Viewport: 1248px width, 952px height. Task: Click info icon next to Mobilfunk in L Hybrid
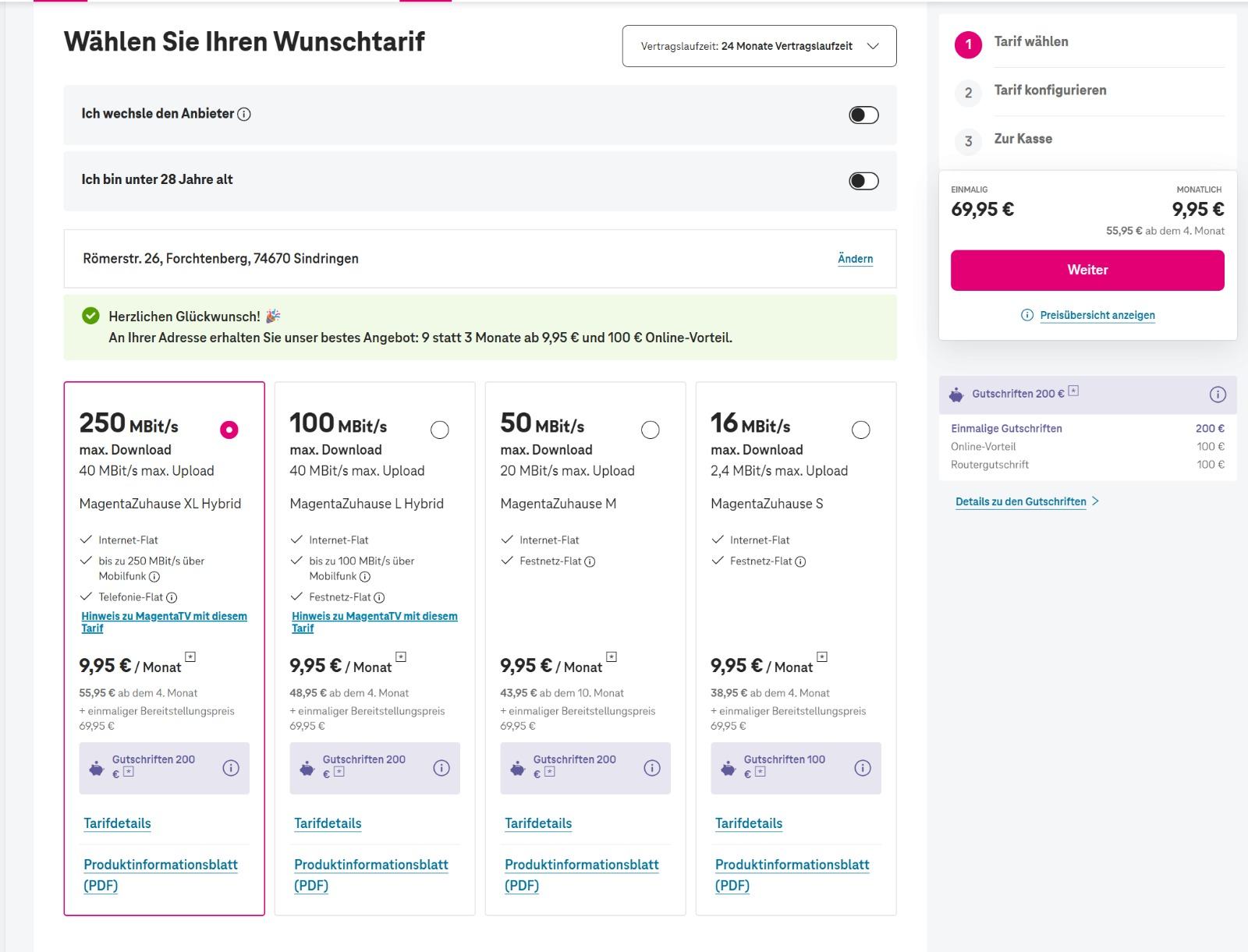365,577
